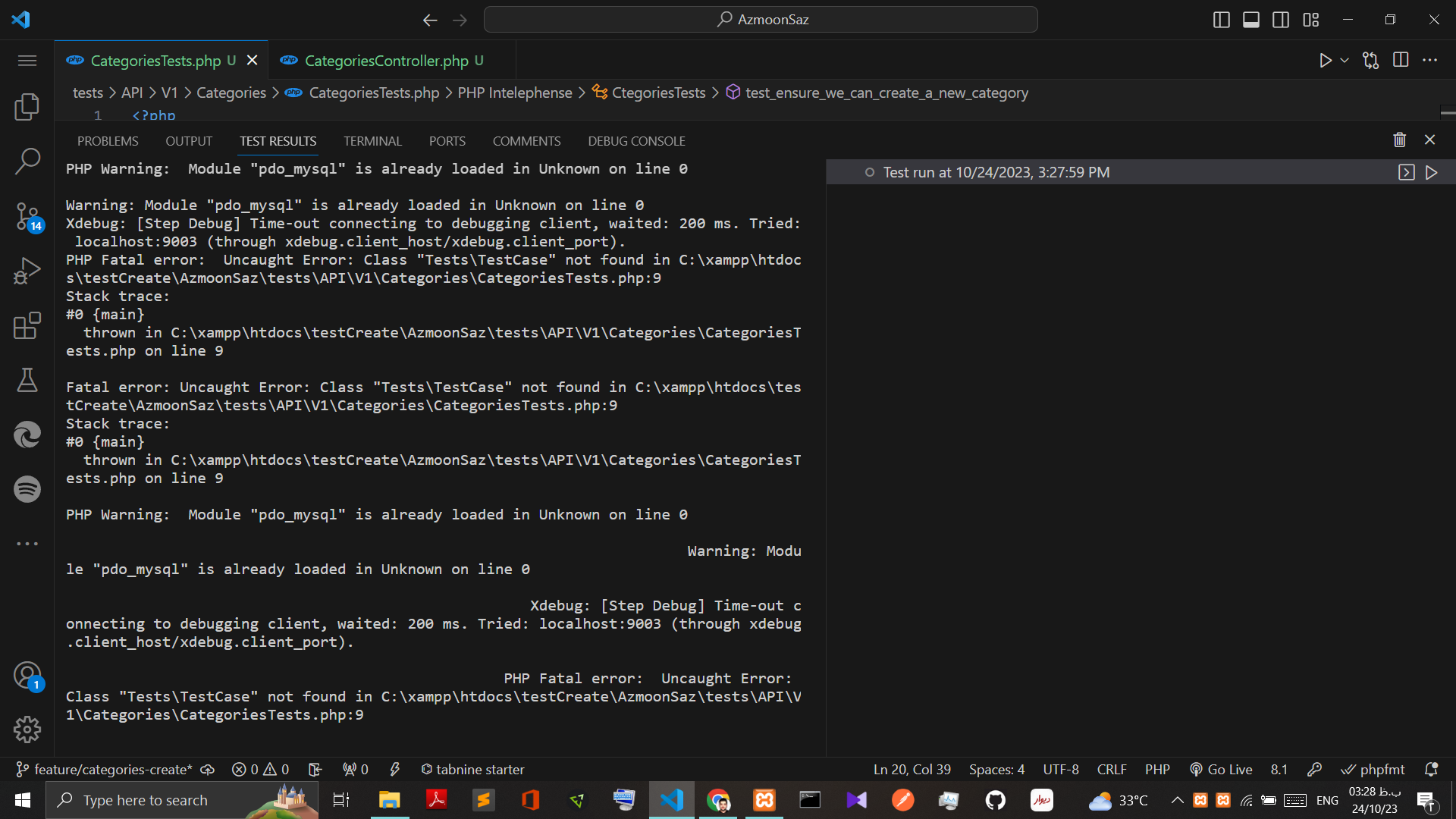Toggle bottom panel layout

(1251, 20)
